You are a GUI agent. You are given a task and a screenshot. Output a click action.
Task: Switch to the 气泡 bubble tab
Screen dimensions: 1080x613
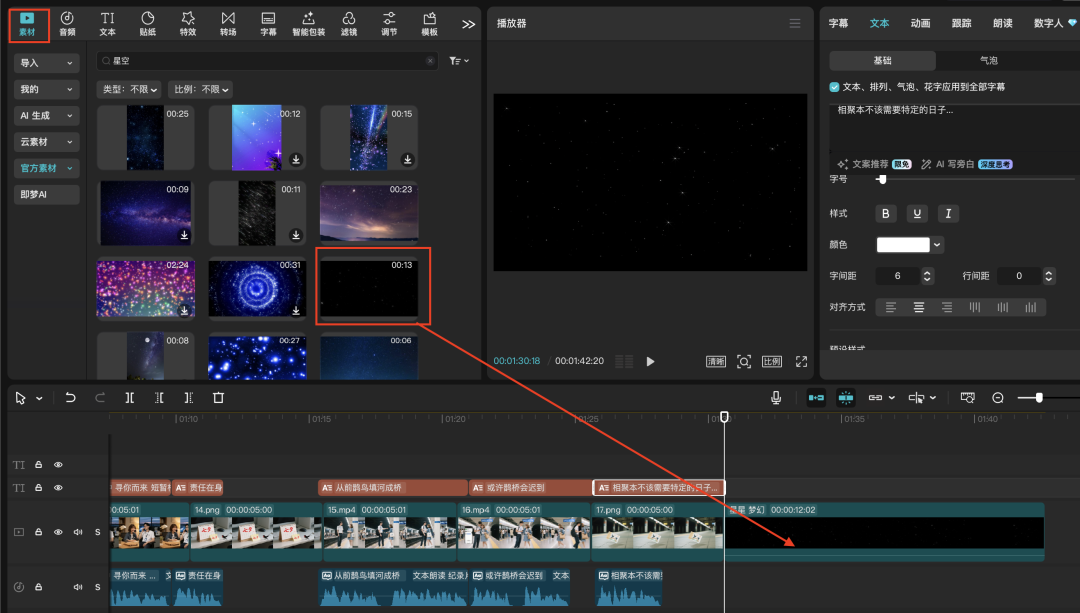coord(988,60)
